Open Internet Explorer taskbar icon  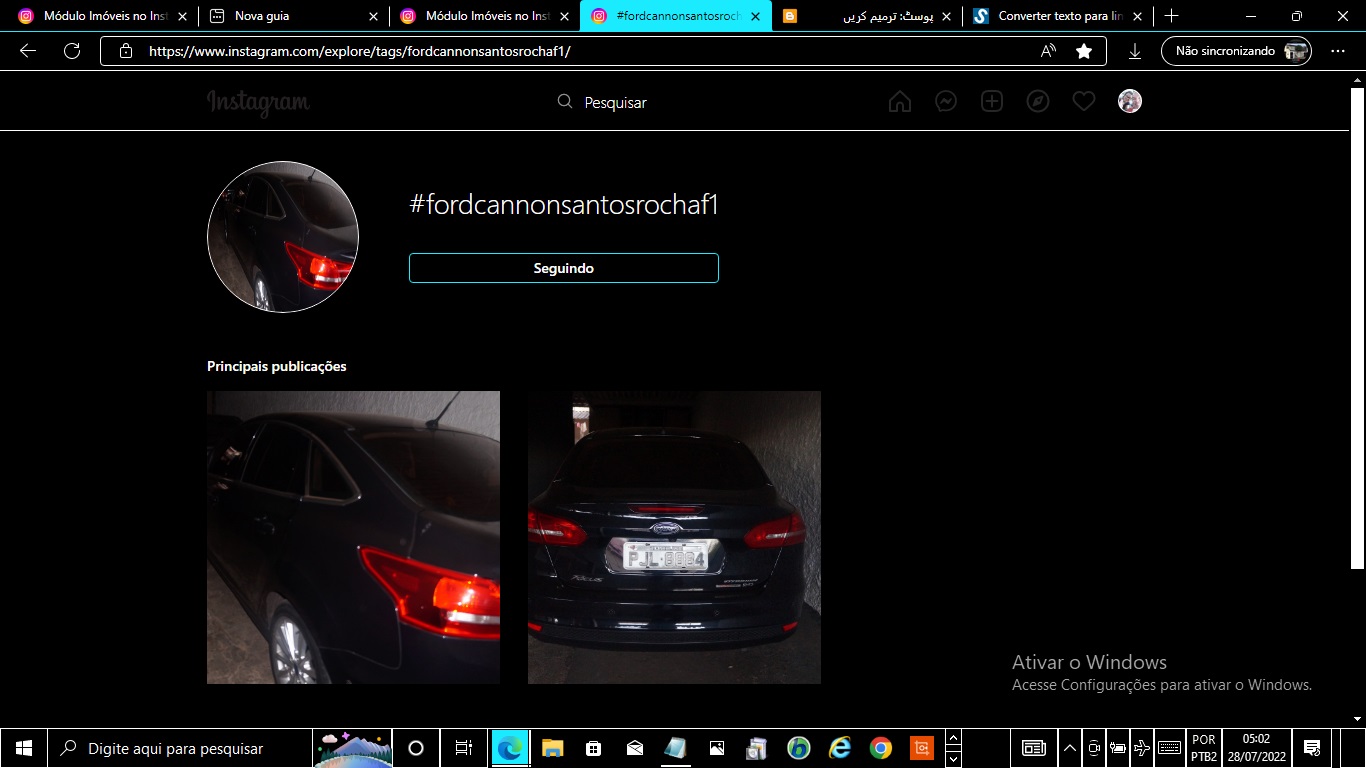[x=839, y=748]
